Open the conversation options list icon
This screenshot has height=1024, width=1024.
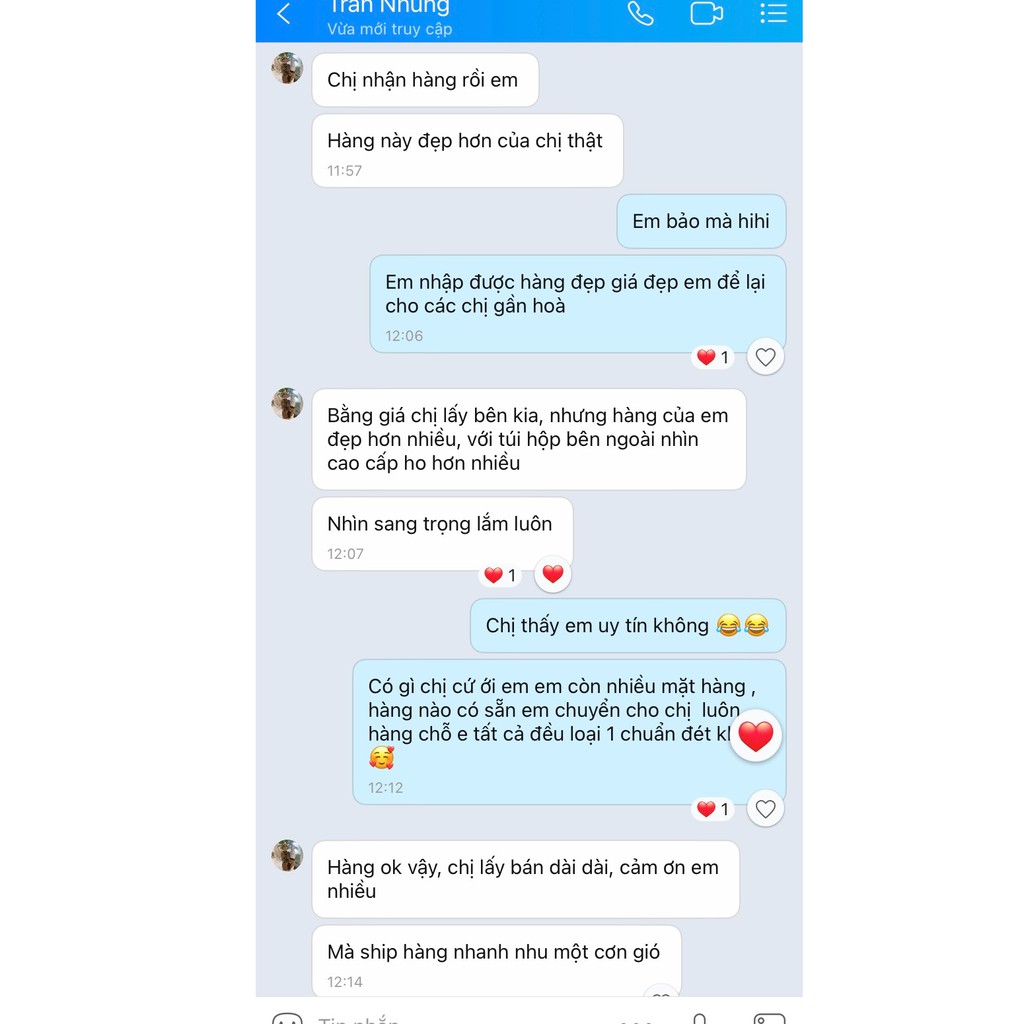773,14
